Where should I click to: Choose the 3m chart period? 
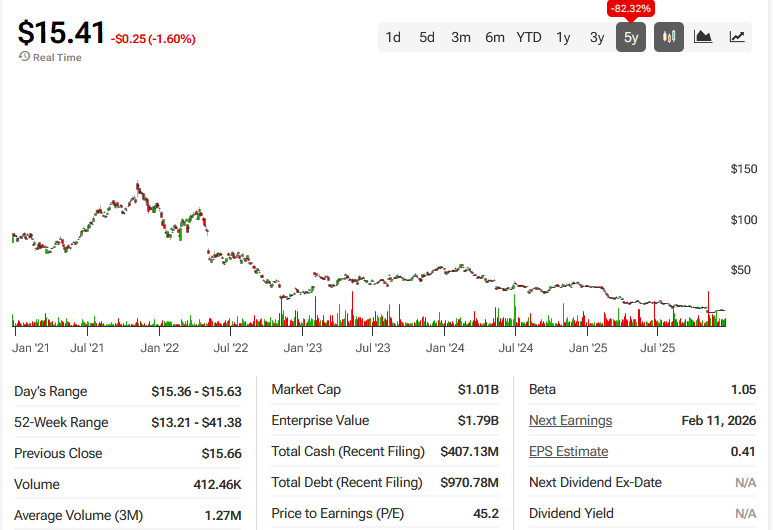click(x=461, y=37)
